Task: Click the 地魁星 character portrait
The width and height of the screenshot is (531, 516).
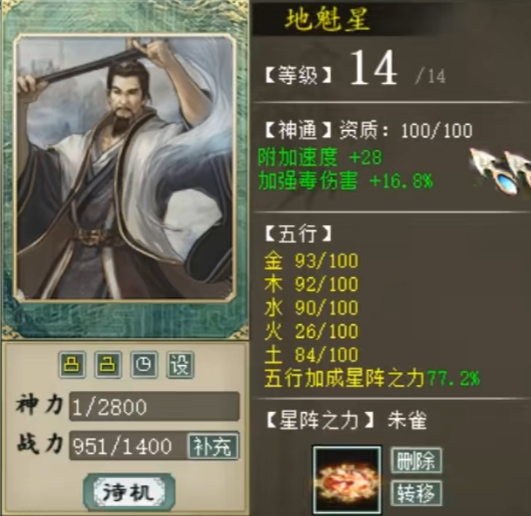Action: pyautogui.click(x=124, y=167)
